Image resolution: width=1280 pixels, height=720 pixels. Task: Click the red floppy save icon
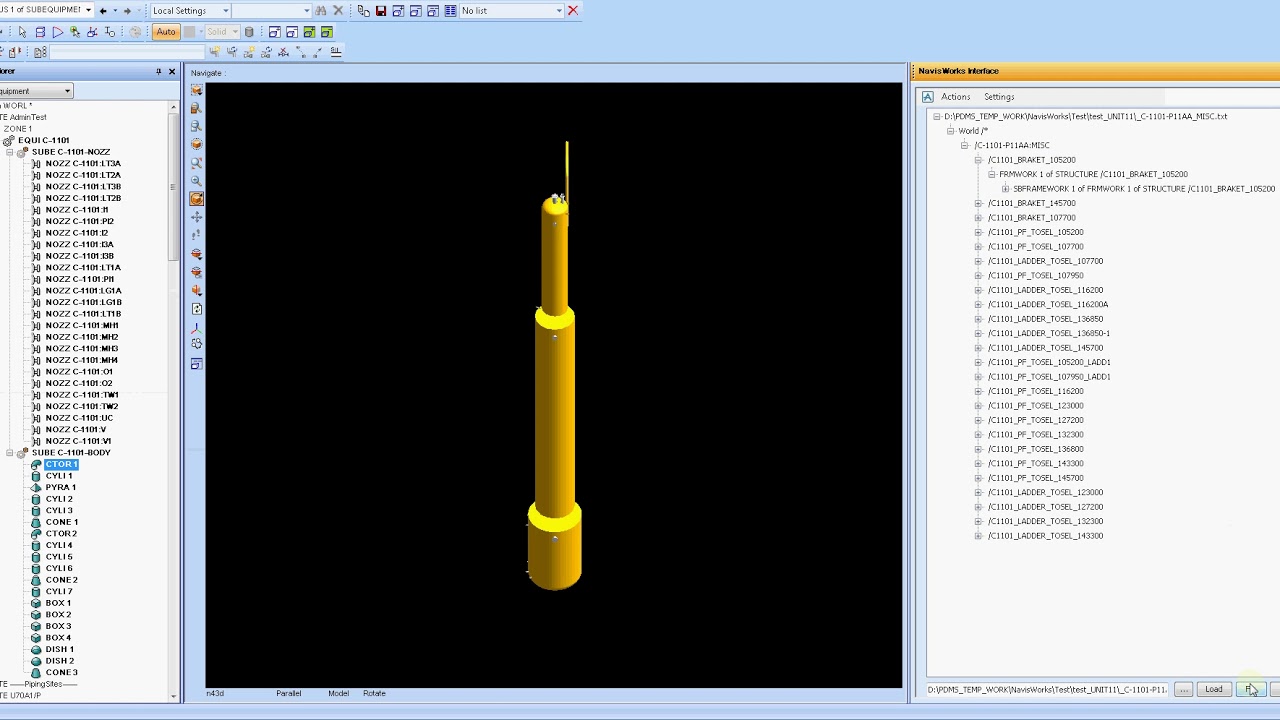tap(381, 11)
